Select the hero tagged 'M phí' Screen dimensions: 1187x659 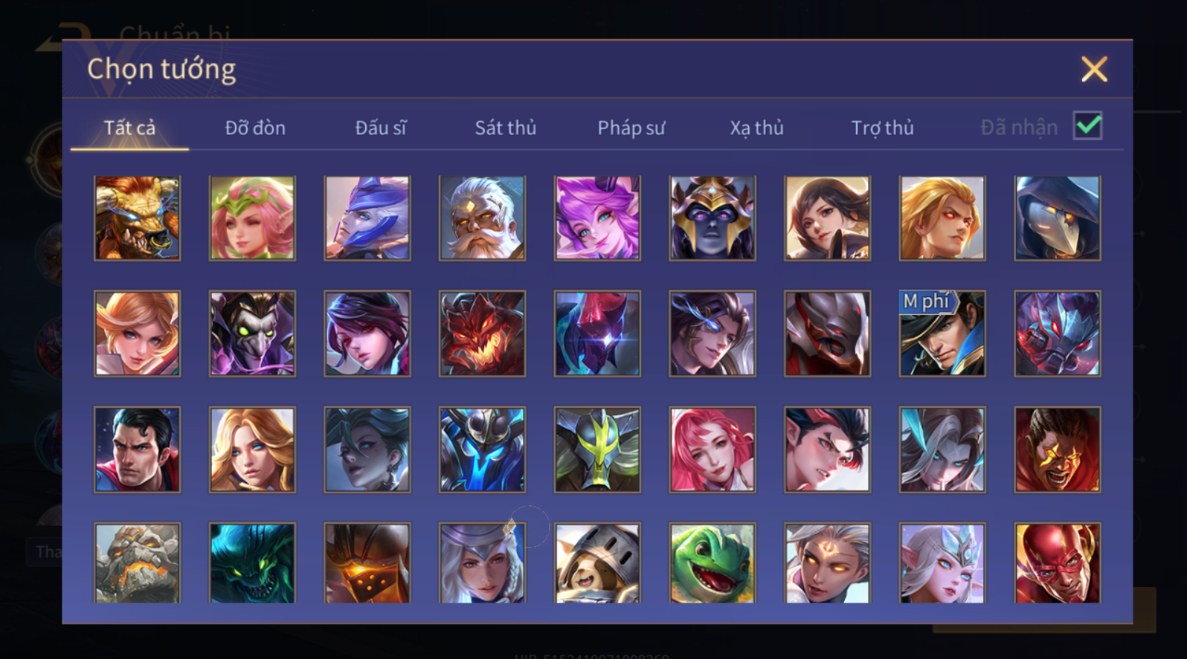942,334
